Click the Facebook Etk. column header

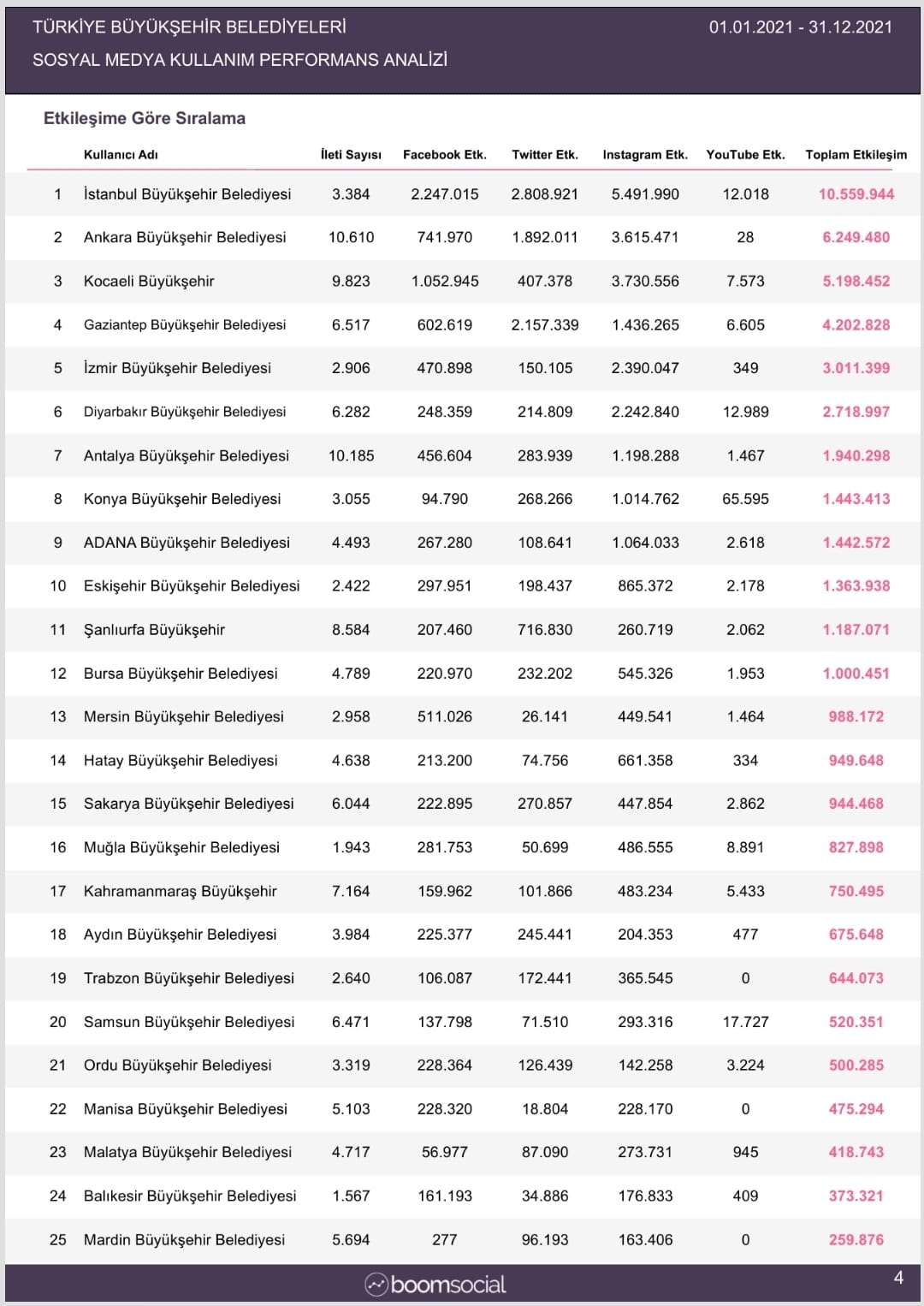point(445,155)
